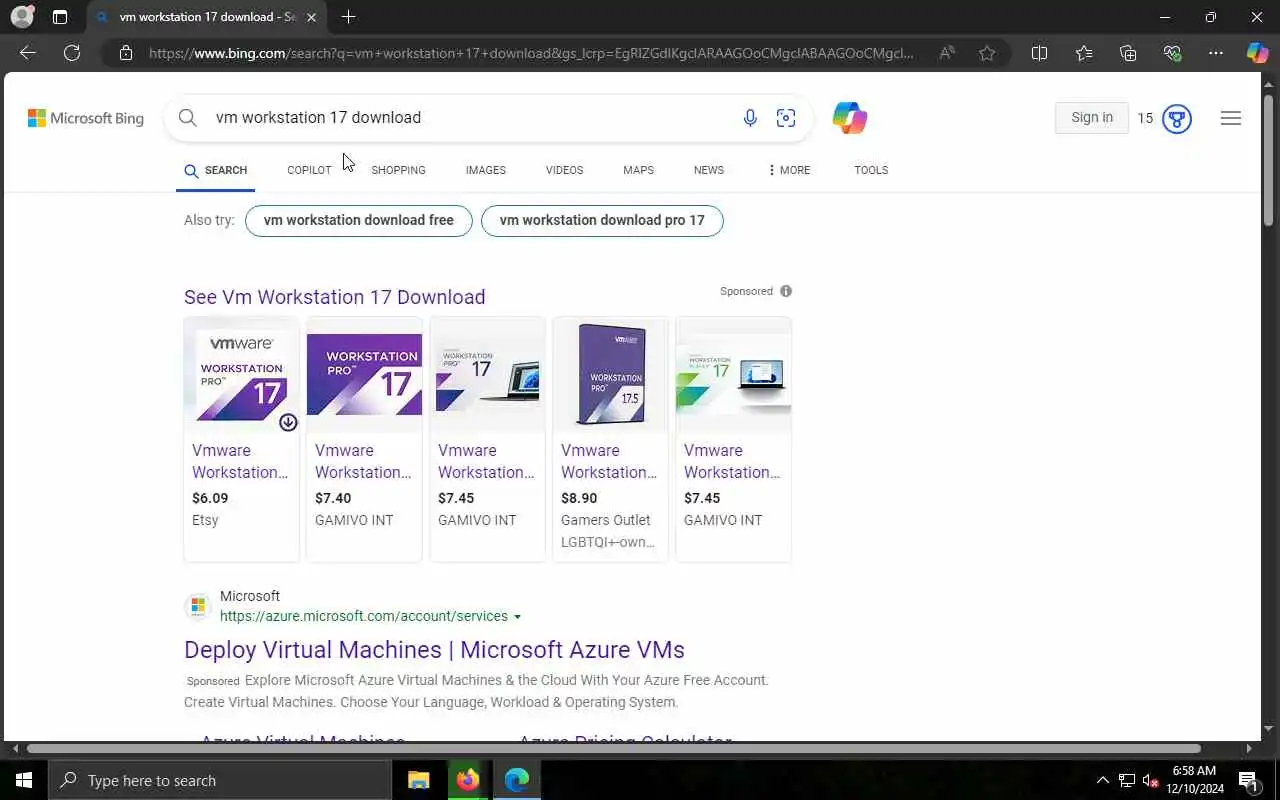Switch to the MAPS tab
This screenshot has height=800, width=1280.
coord(638,170)
